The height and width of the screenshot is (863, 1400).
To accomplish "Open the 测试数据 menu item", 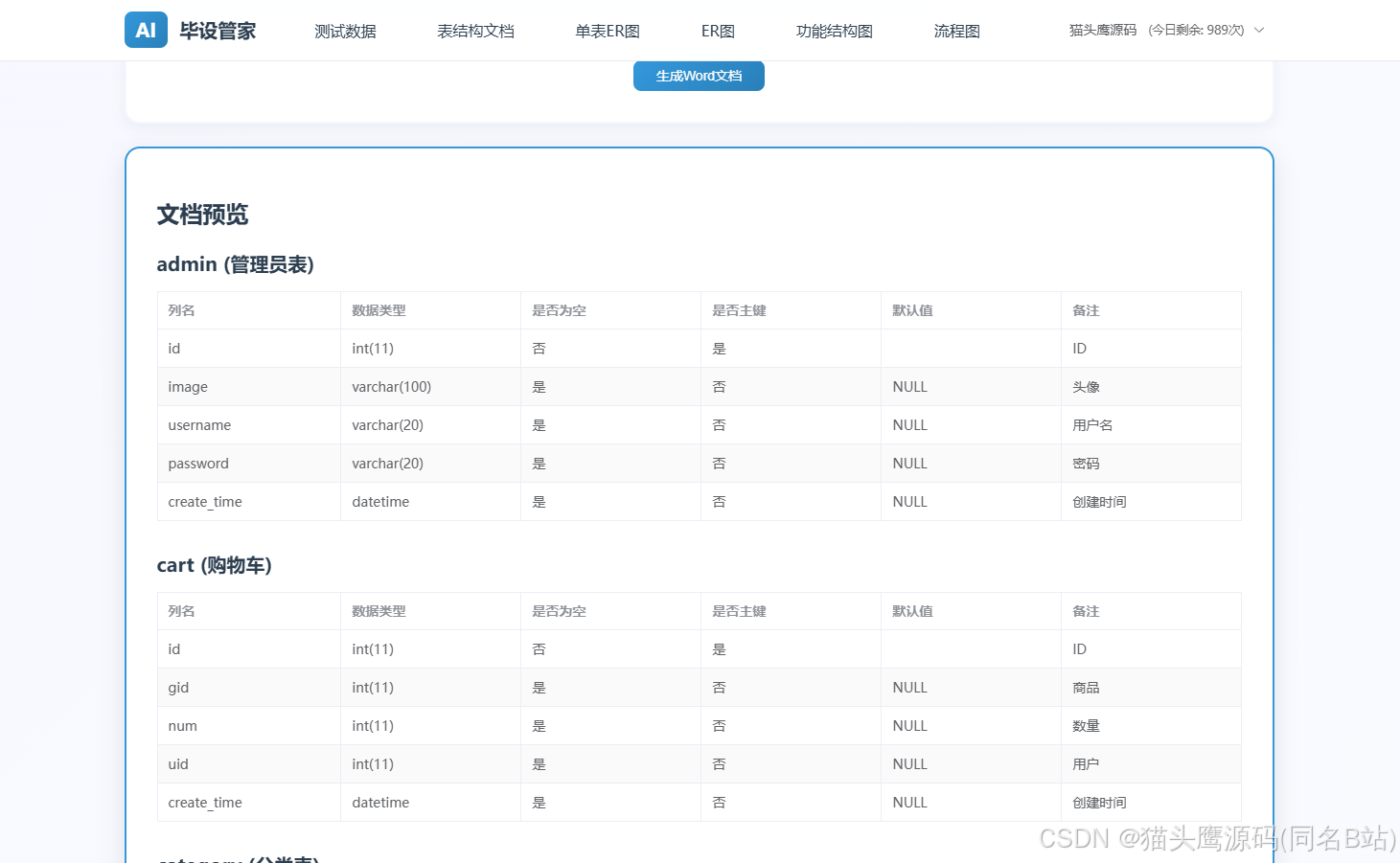I will coord(345,31).
